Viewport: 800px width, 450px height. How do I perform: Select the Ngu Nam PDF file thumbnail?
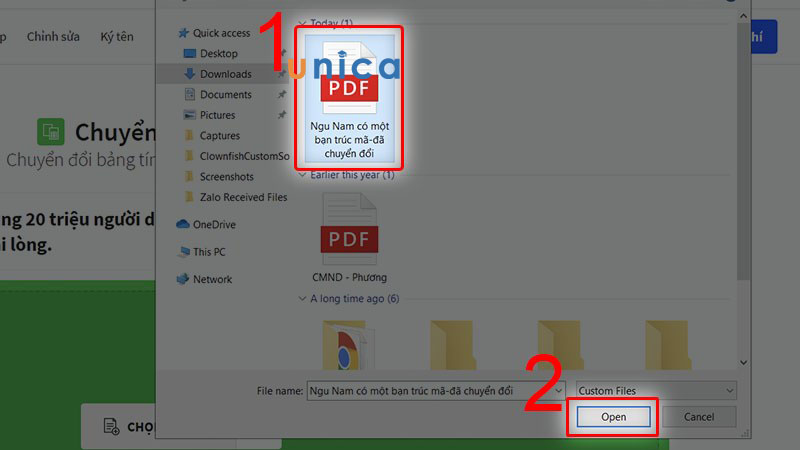coord(349,98)
